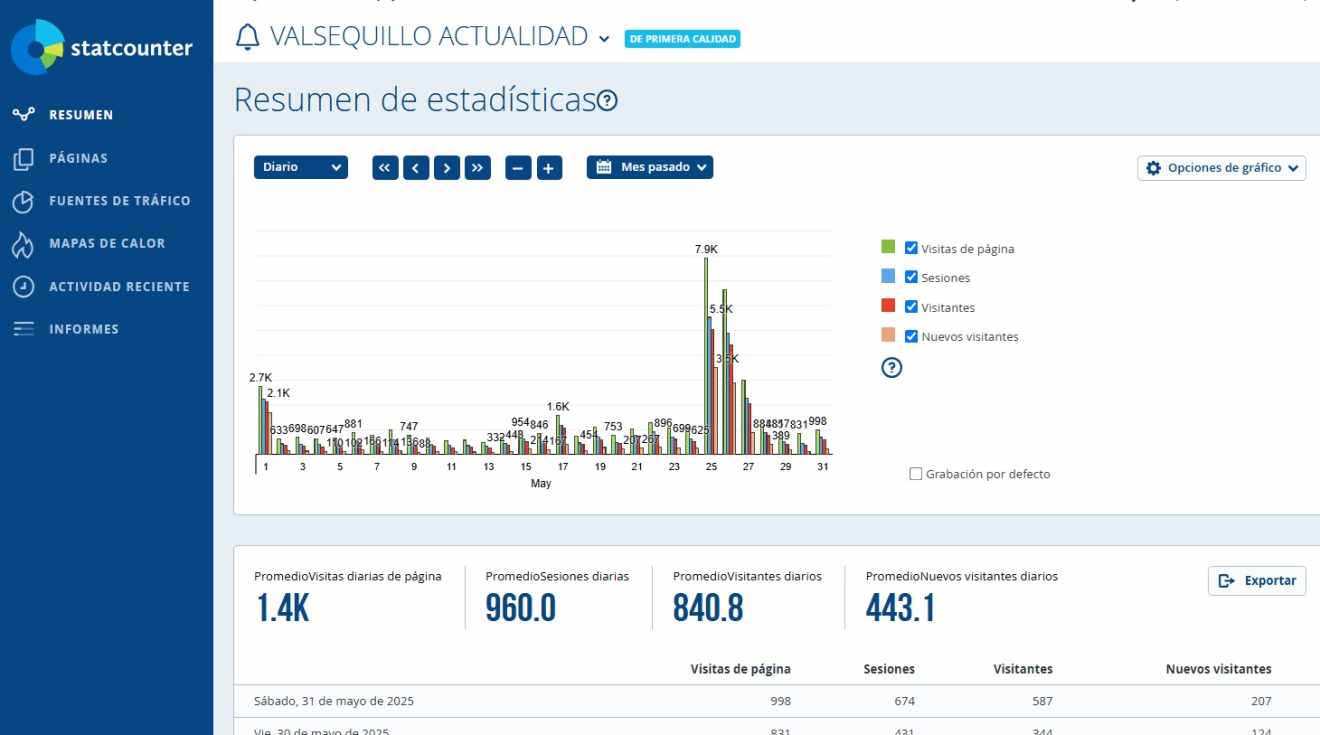The image size is (1320, 735).
Task: Open Actividad Reciente section
Action: point(119,287)
